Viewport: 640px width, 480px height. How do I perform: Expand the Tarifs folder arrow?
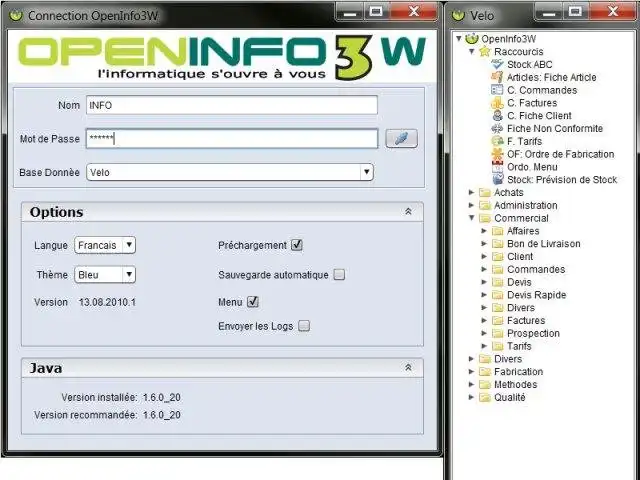[x=484, y=346]
